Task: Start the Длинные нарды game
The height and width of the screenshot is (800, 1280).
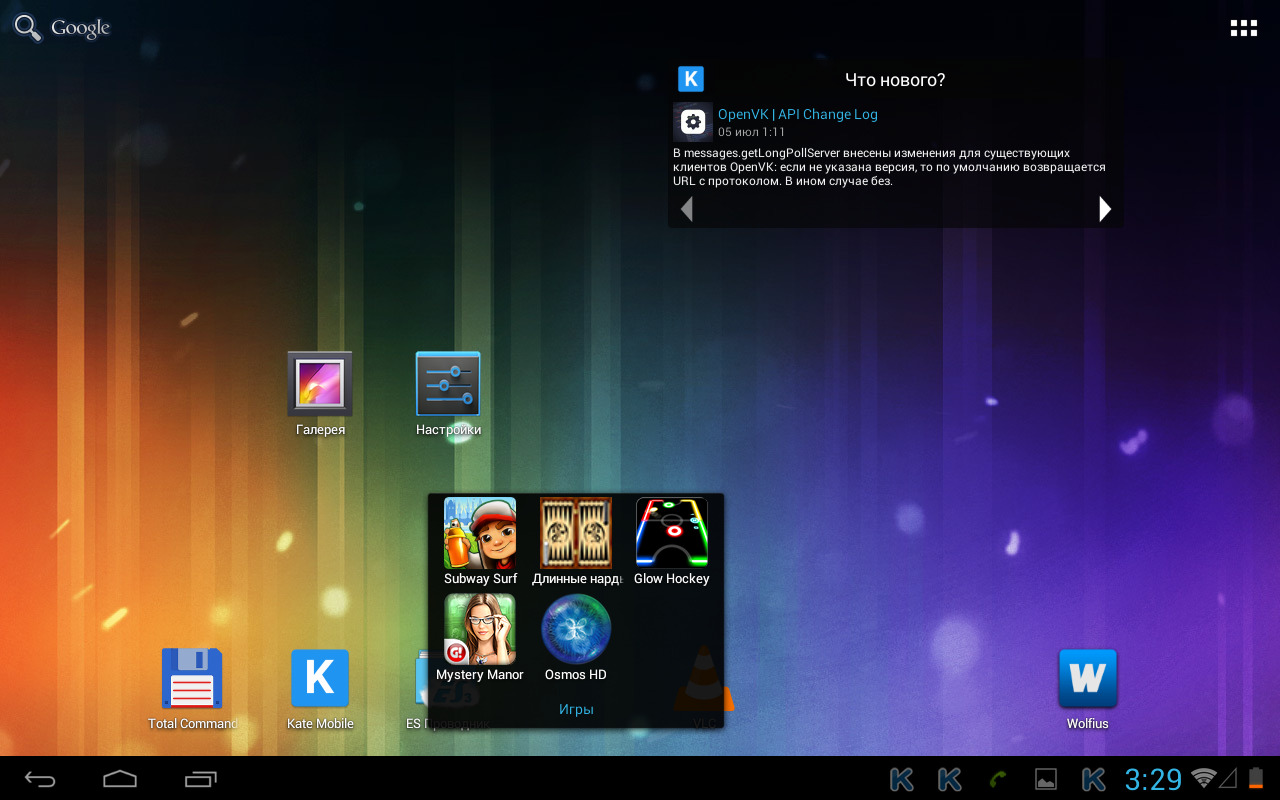Action: [576, 541]
